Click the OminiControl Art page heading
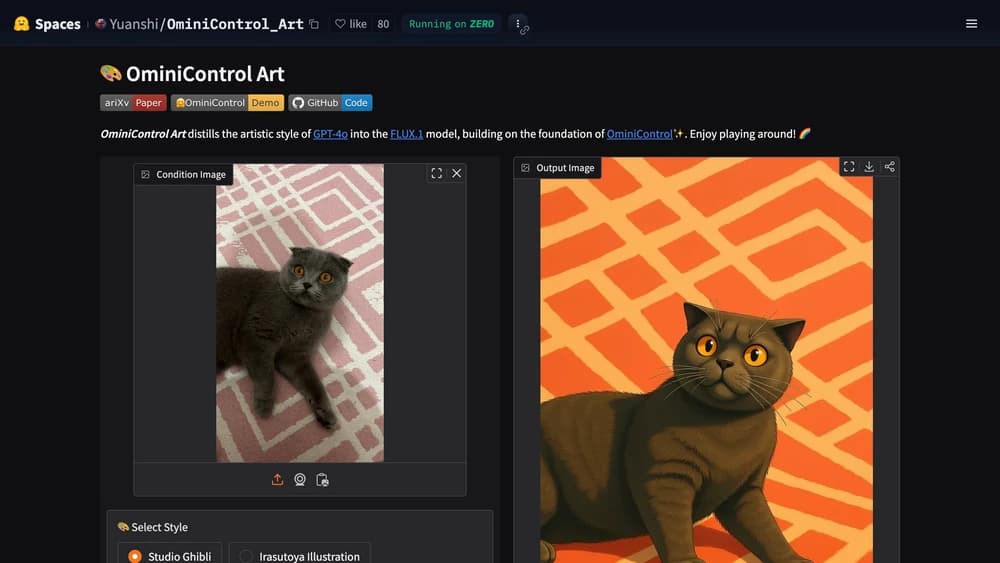The image size is (1000, 563). 193,74
